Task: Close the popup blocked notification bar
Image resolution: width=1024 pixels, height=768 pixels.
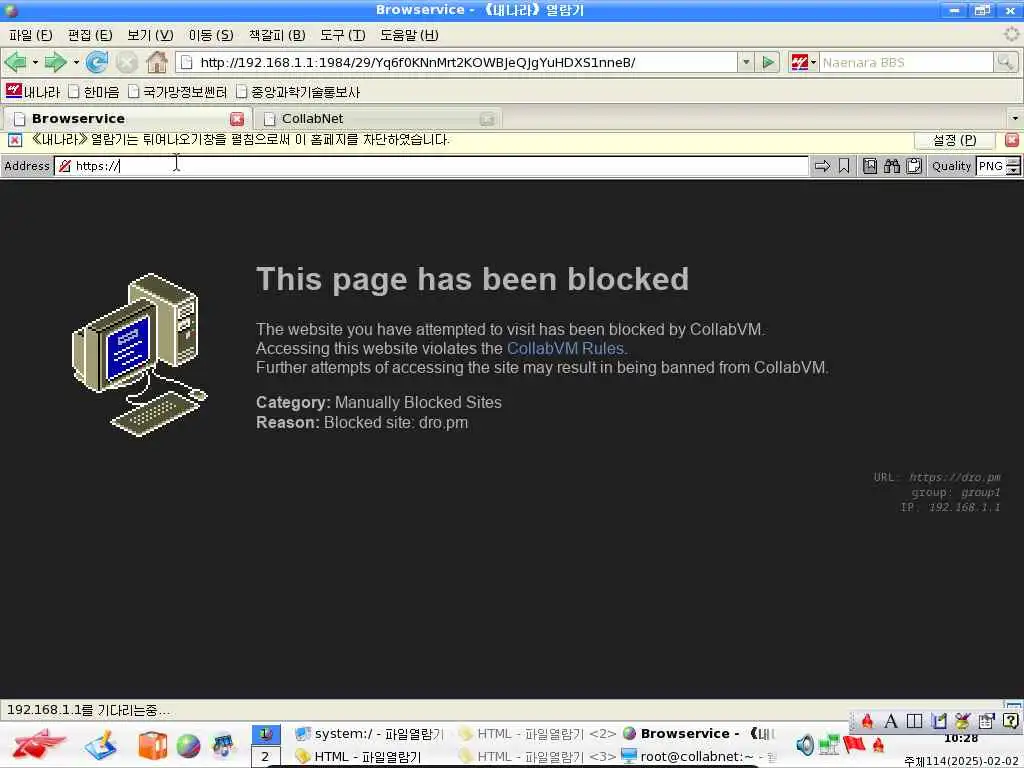Action: point(1012,140)
